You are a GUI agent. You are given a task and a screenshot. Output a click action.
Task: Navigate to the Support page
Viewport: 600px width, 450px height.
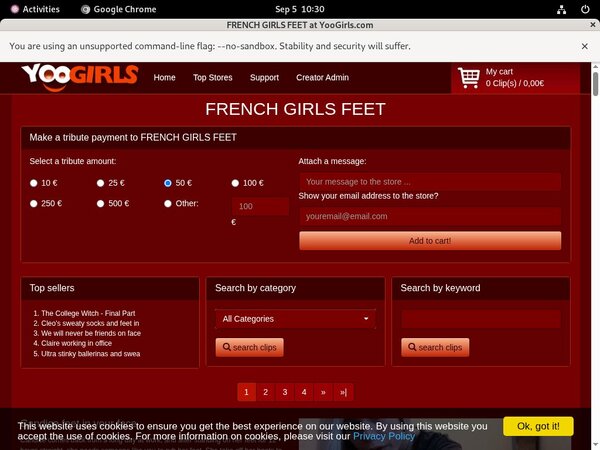[264, 77]
